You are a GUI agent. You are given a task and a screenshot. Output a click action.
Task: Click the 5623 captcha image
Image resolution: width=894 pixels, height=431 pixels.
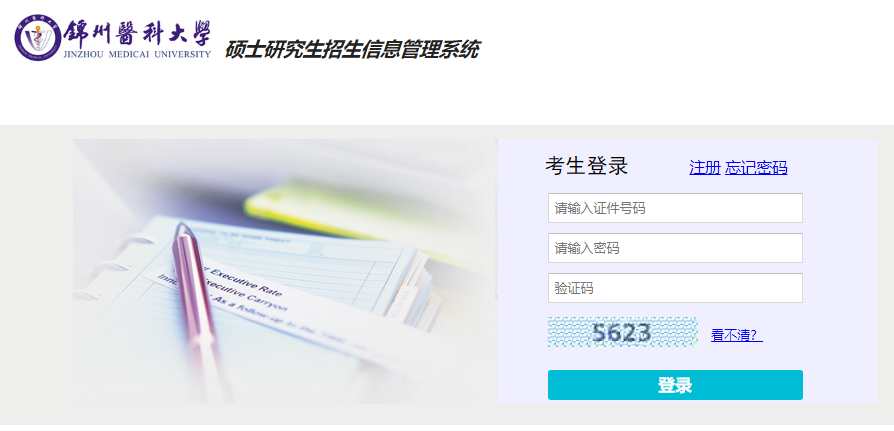coord(623,332)
